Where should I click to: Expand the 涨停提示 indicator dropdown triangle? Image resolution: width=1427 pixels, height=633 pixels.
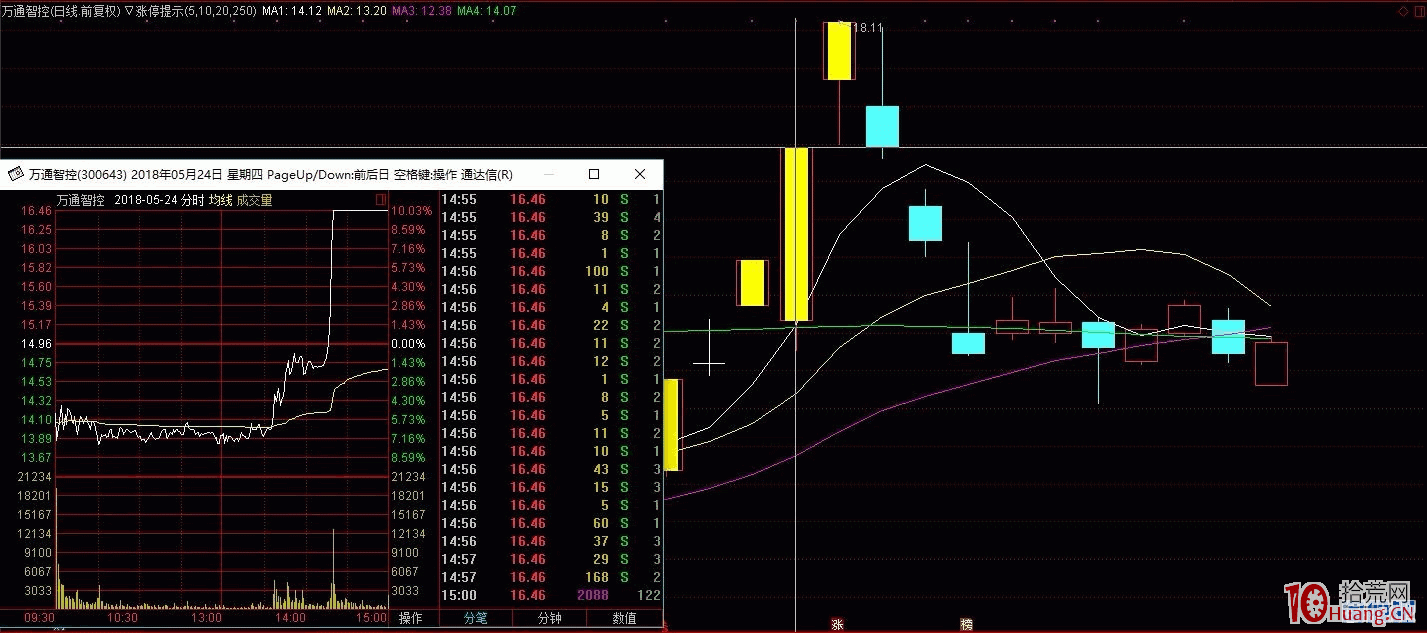click(129, 10)
